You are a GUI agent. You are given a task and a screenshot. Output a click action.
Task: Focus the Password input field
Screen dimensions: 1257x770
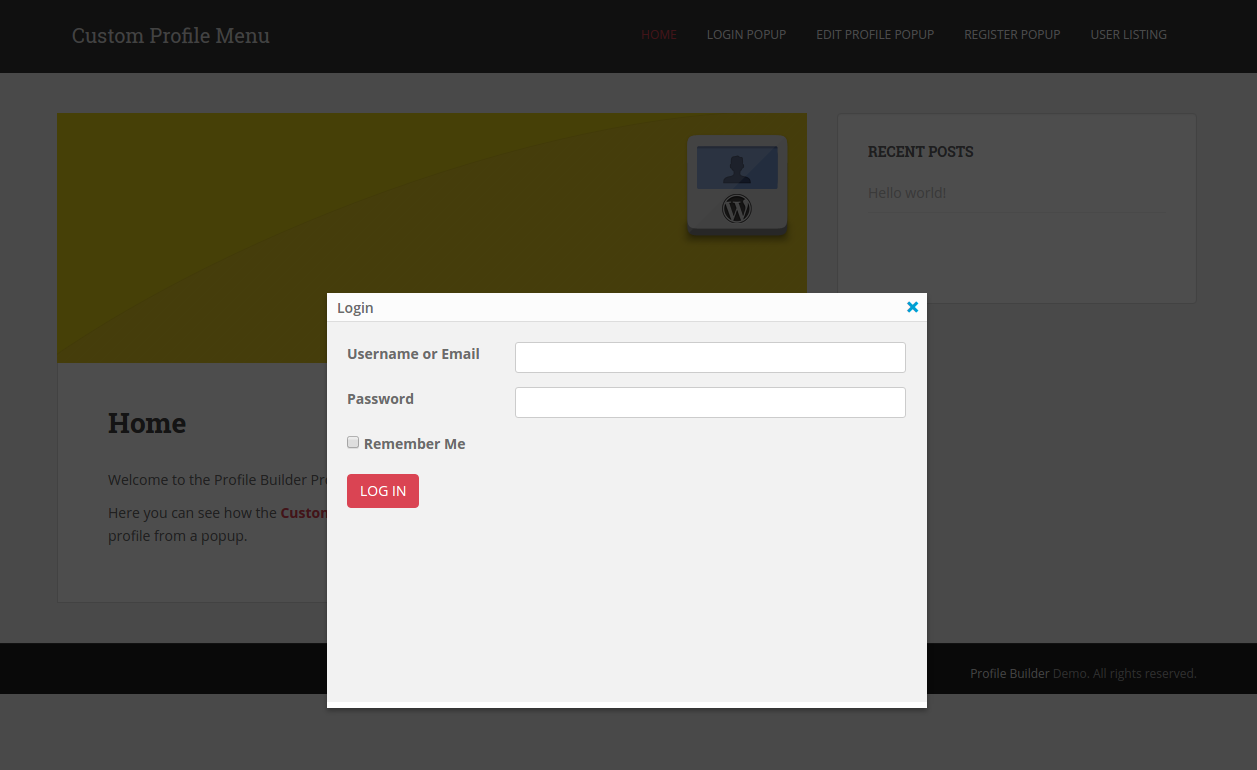click(x=710, y=402)
